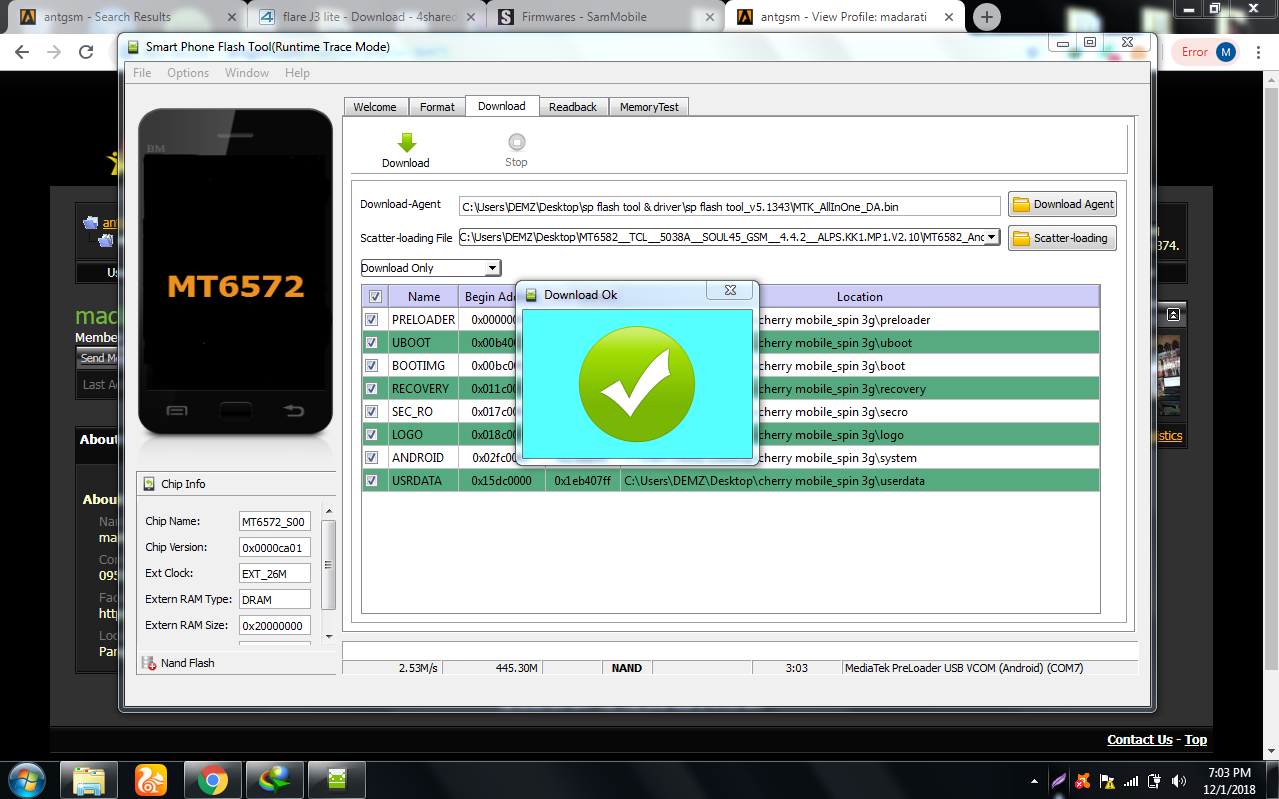Click the folder icon on Download Agent button
Viewport: 1279px width, 799px height.
1021,204
